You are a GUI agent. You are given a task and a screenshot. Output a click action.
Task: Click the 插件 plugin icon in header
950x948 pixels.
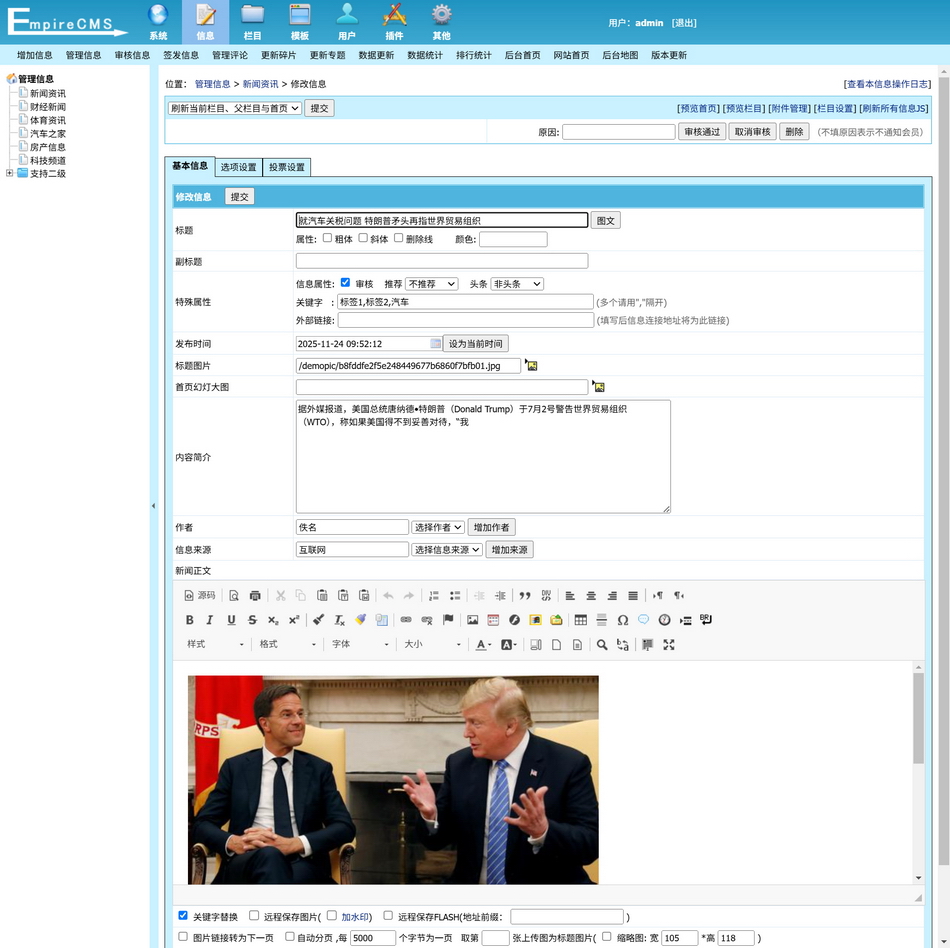395,20
